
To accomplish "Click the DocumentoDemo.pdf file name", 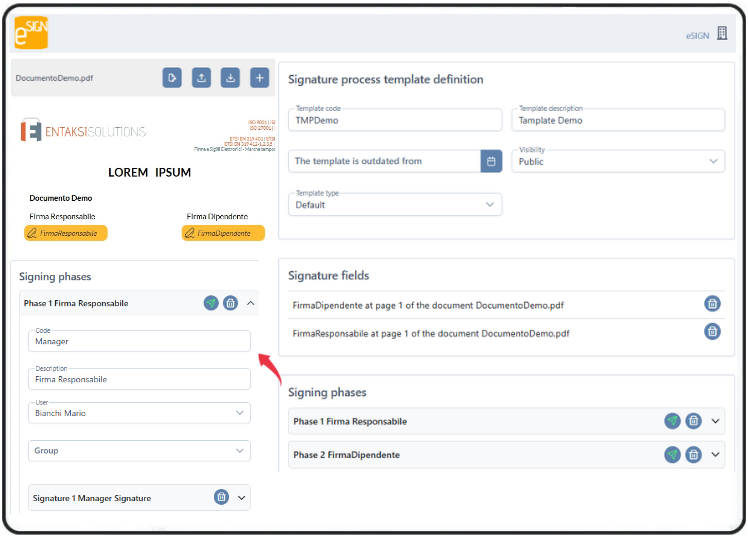I will coord(54,78).
